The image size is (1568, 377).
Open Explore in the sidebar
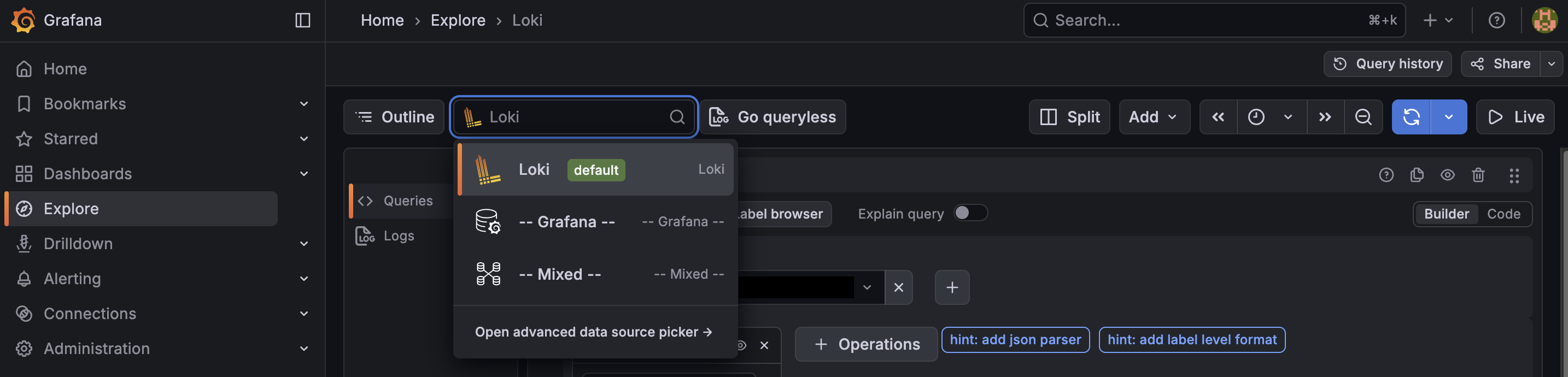(x=141, y=209)
